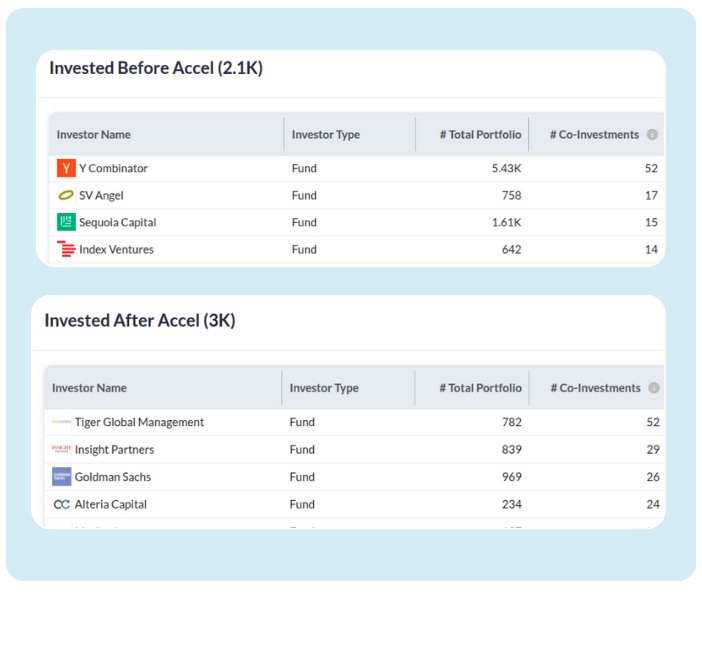Click Index Ventures' total portfolio value 642
This screenshot has height=665, width=702.
tap(511, 249)
